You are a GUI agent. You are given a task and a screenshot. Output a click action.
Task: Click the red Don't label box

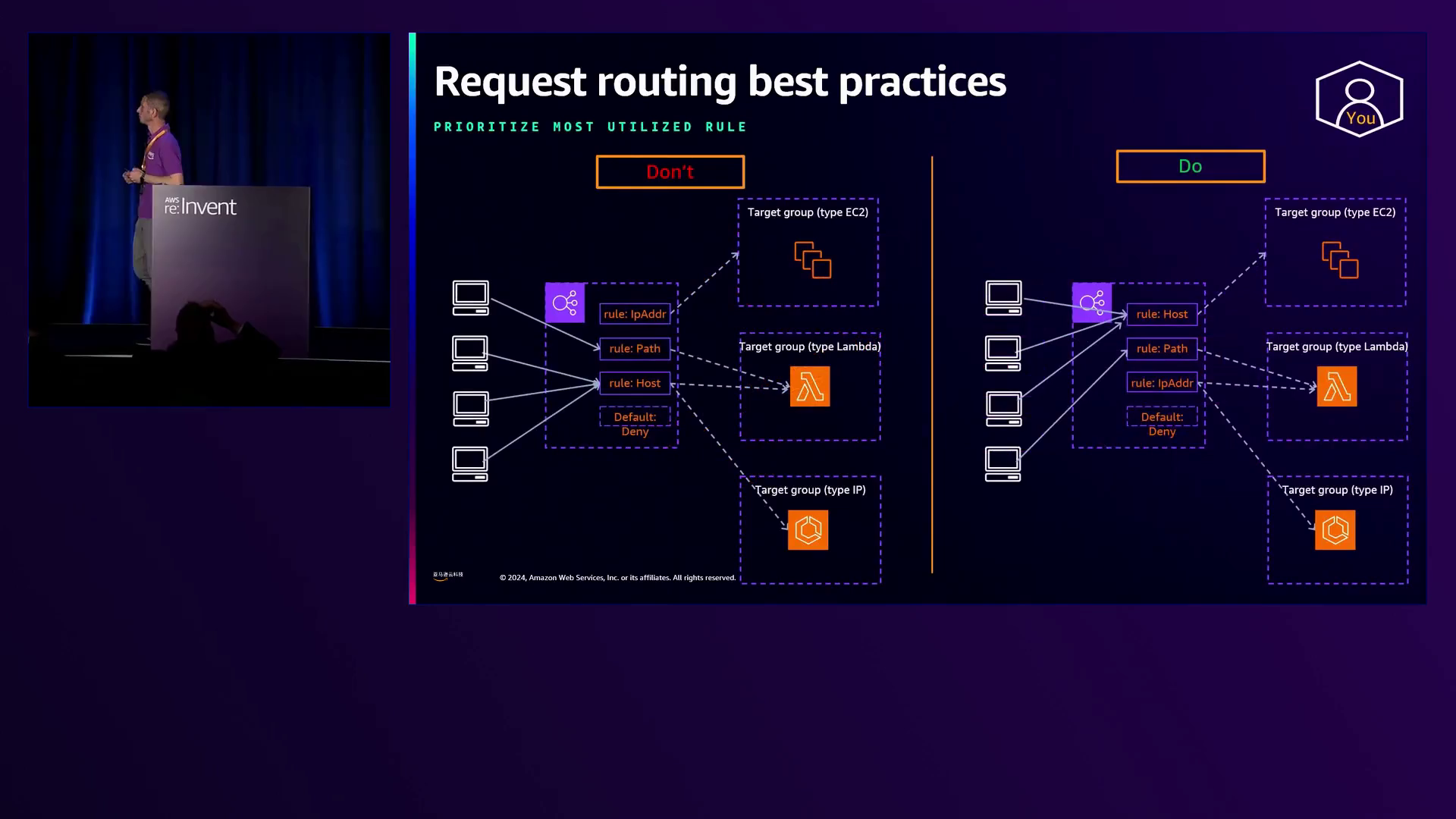(x=670, y=172)
